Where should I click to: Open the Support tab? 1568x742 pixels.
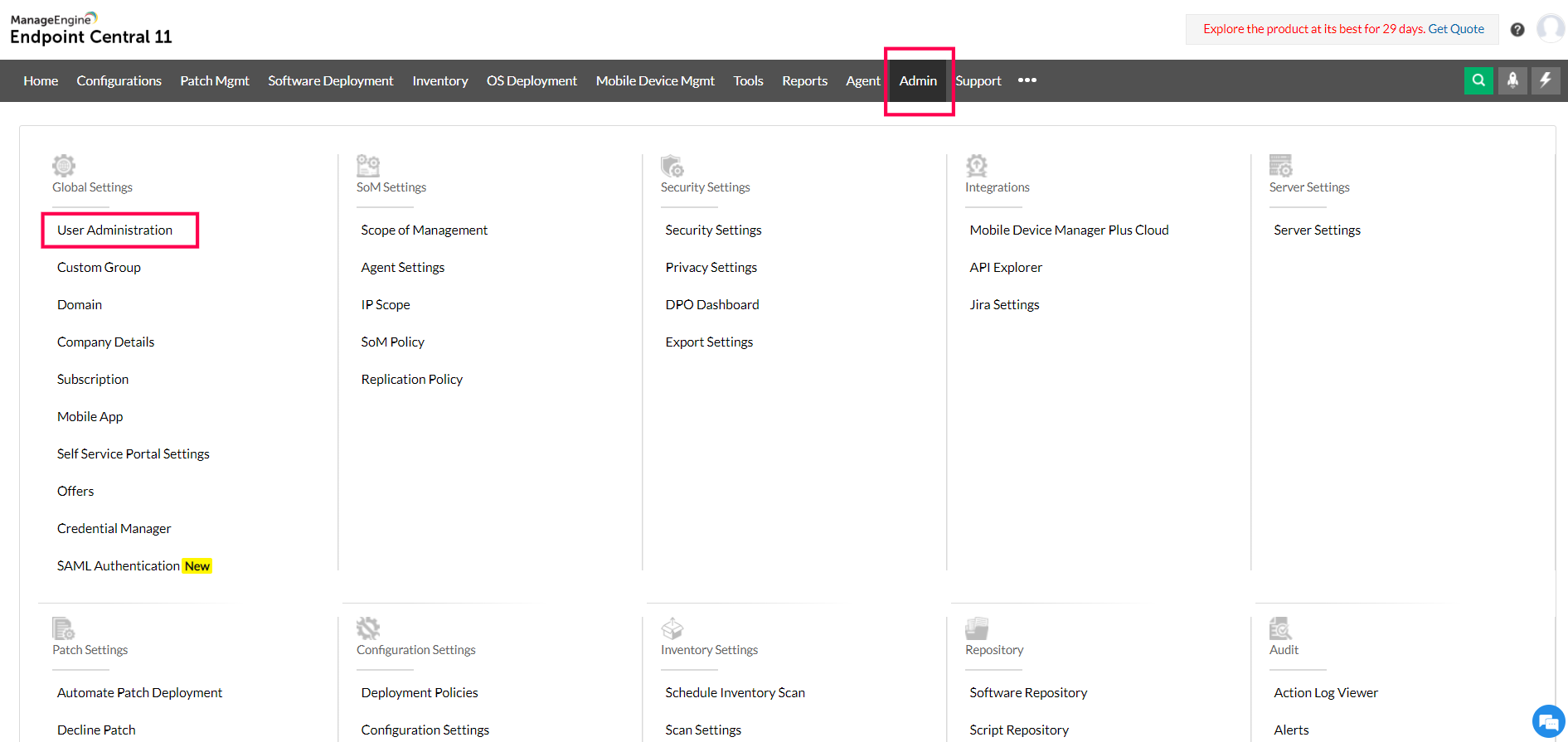coord(978,80)
